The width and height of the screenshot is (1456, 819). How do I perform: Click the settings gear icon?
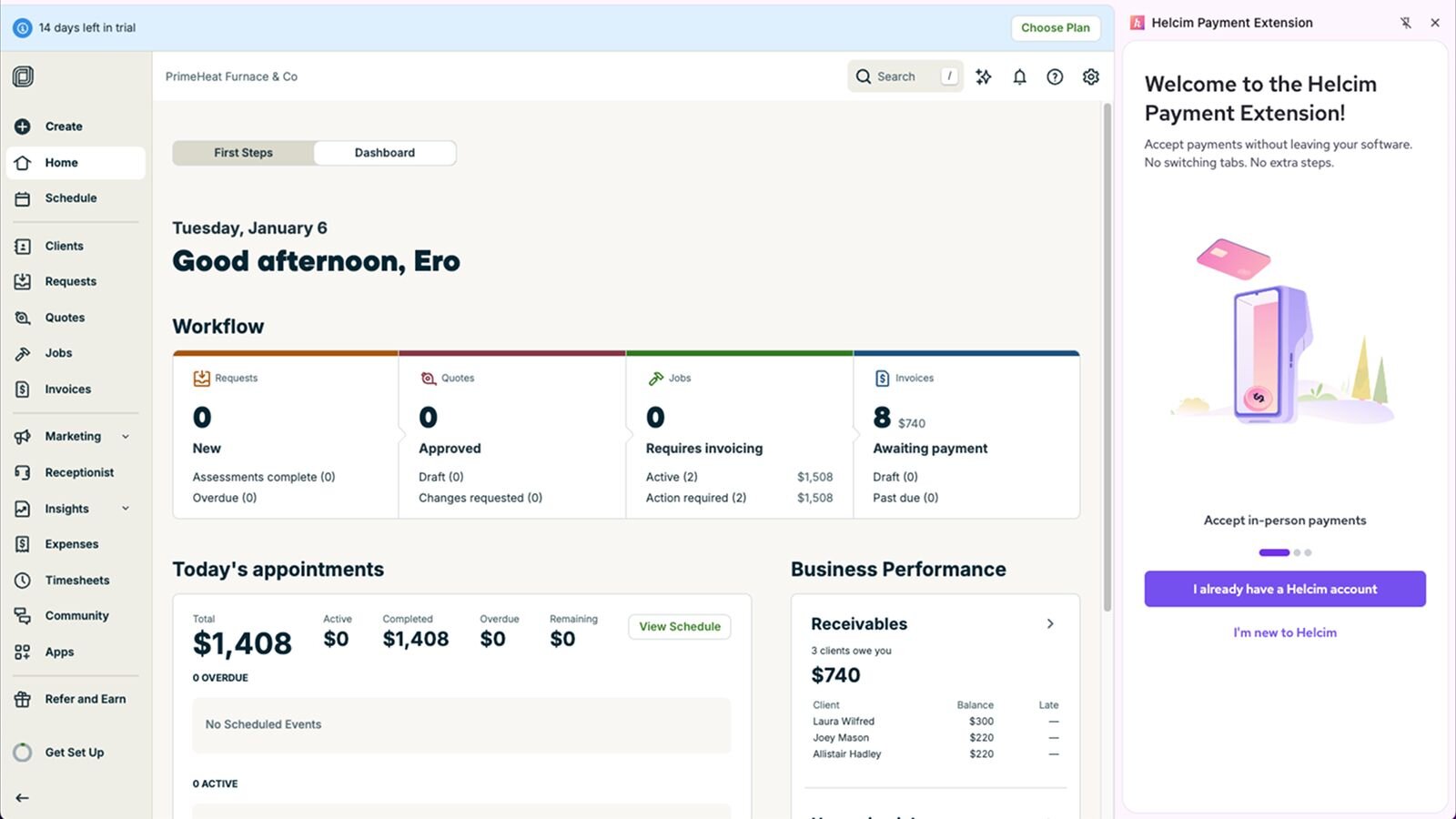pos(1090,77)
